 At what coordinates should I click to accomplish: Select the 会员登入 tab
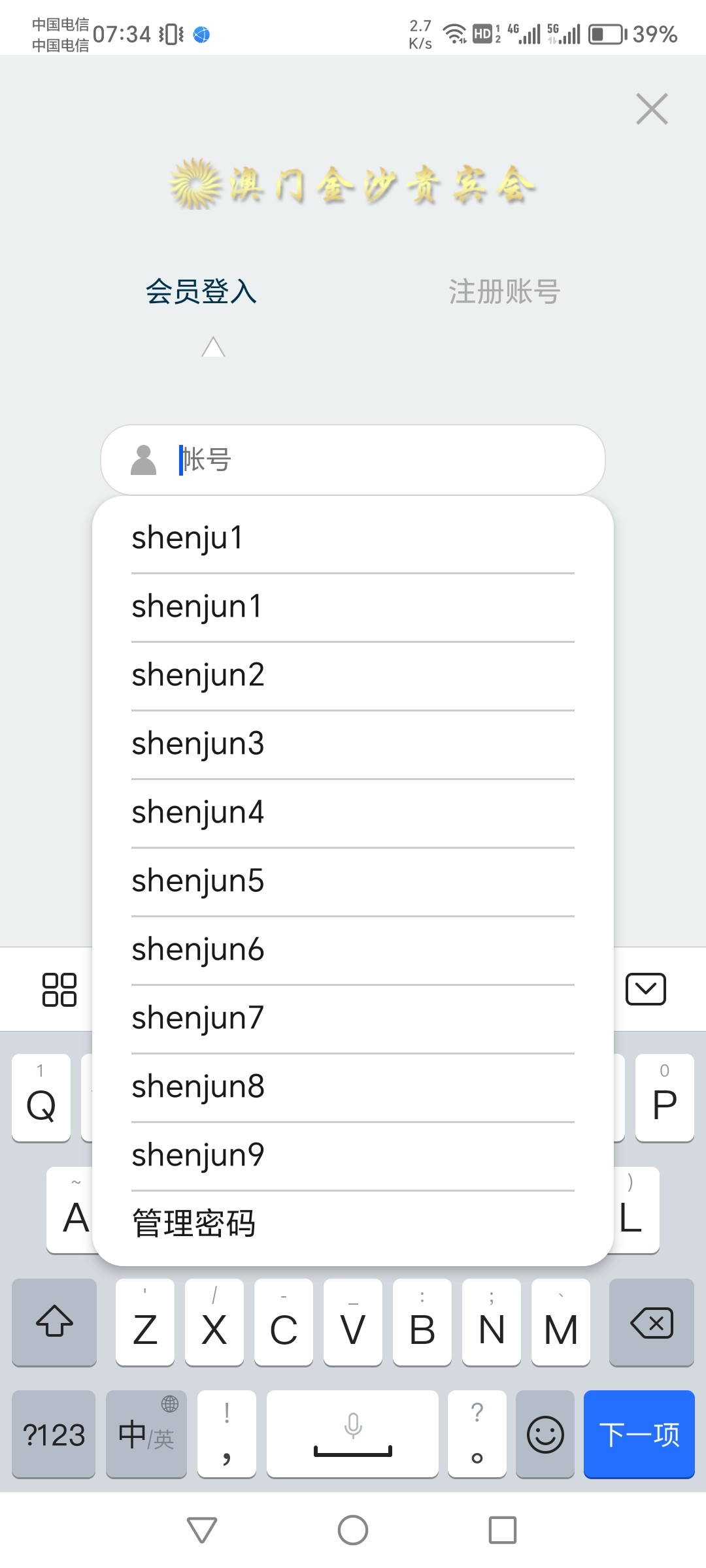click(x=201, y=291)
